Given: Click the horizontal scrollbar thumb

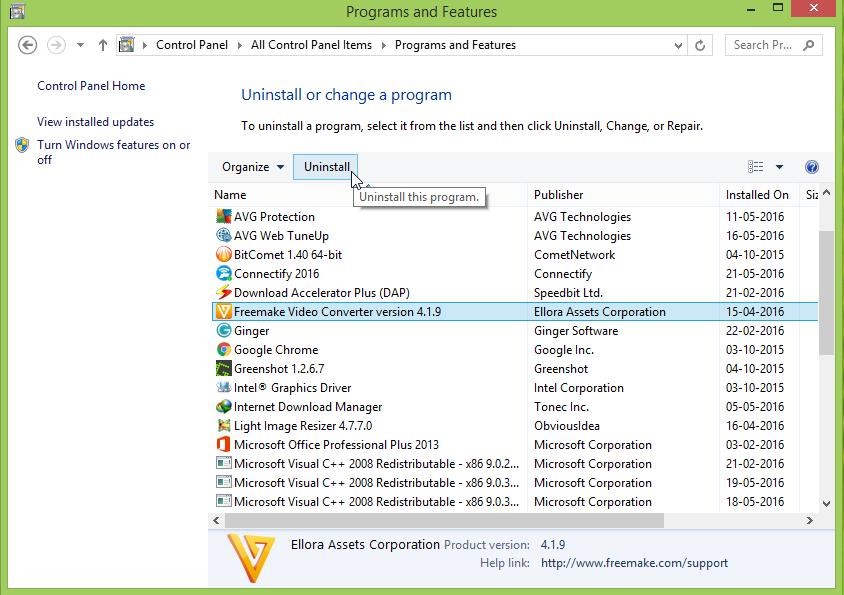Looking at the screenshot, I should [445, 521].
